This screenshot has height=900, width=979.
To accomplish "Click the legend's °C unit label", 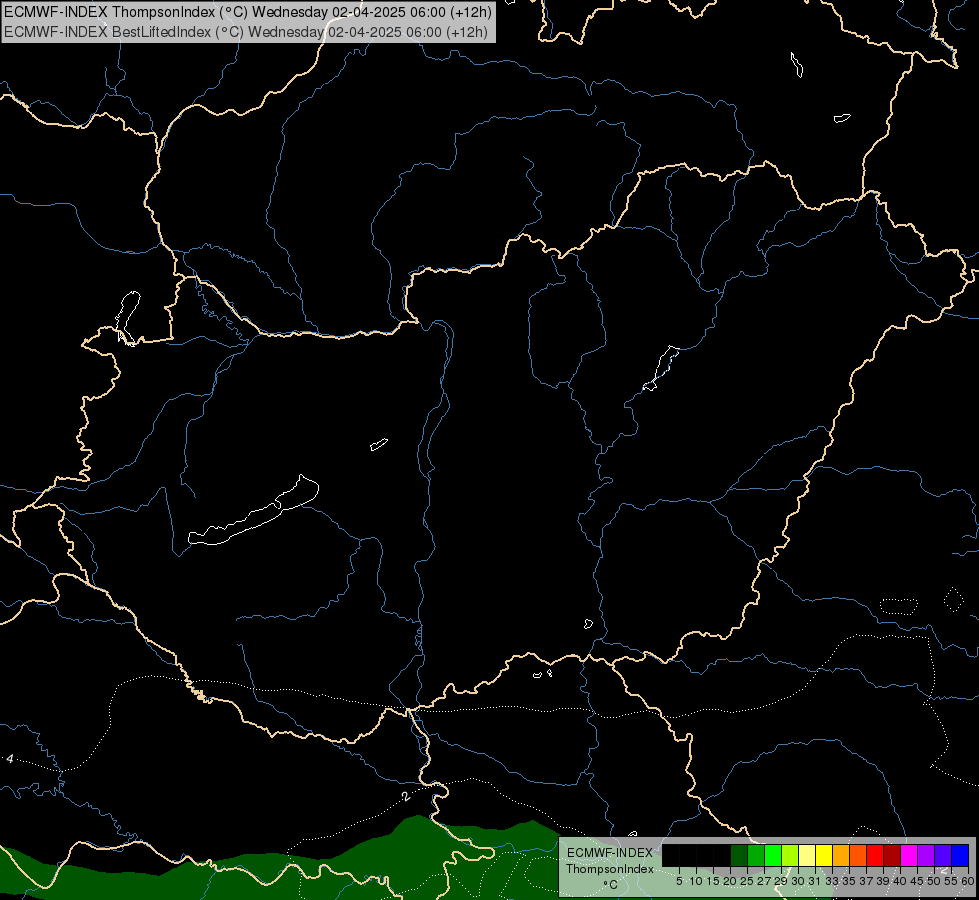I will pyautogui.click(x=611, y=884).
